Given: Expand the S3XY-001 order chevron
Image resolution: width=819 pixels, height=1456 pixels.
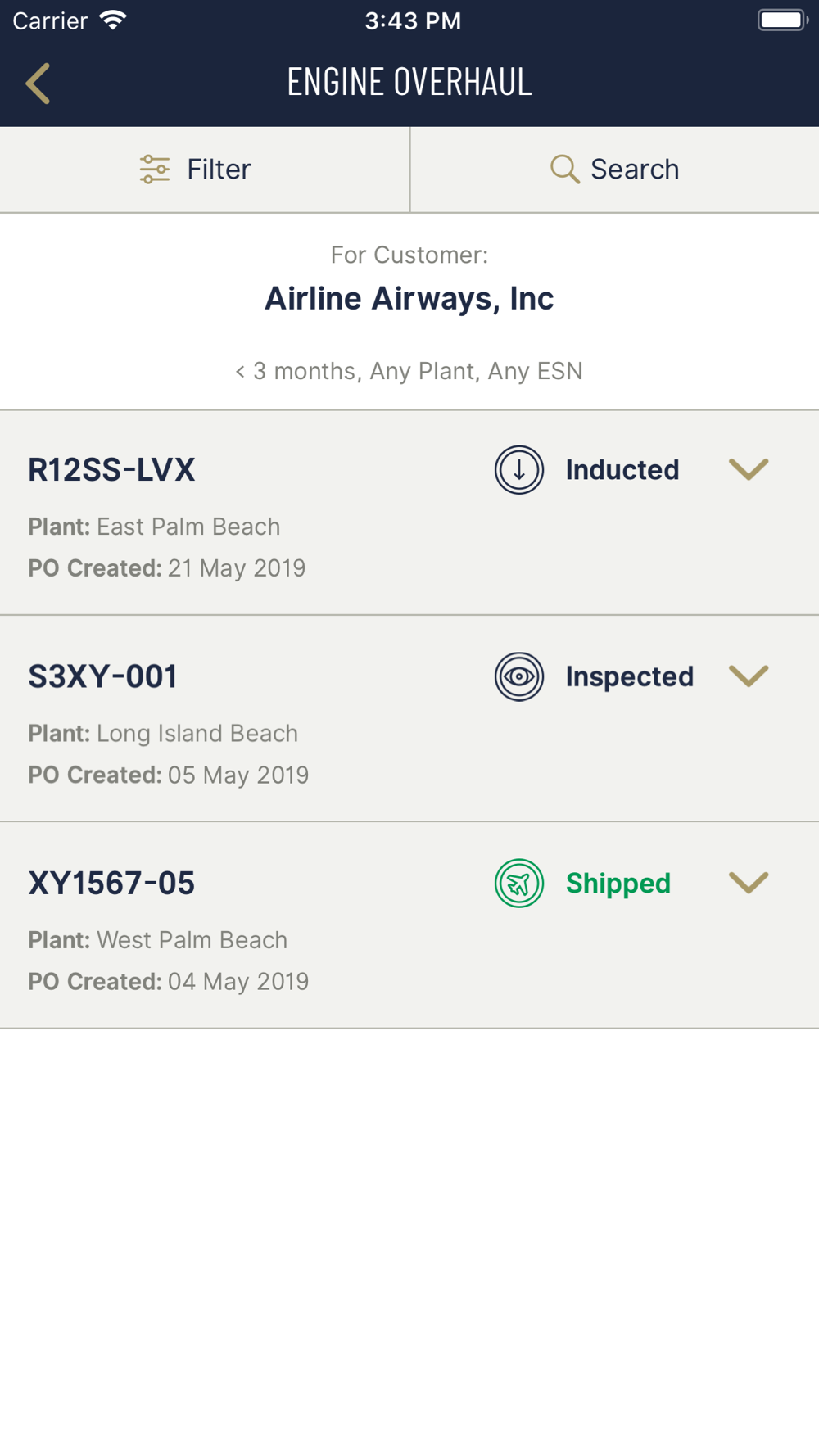Looking at the screenshot, I should (x=749, y=676).
